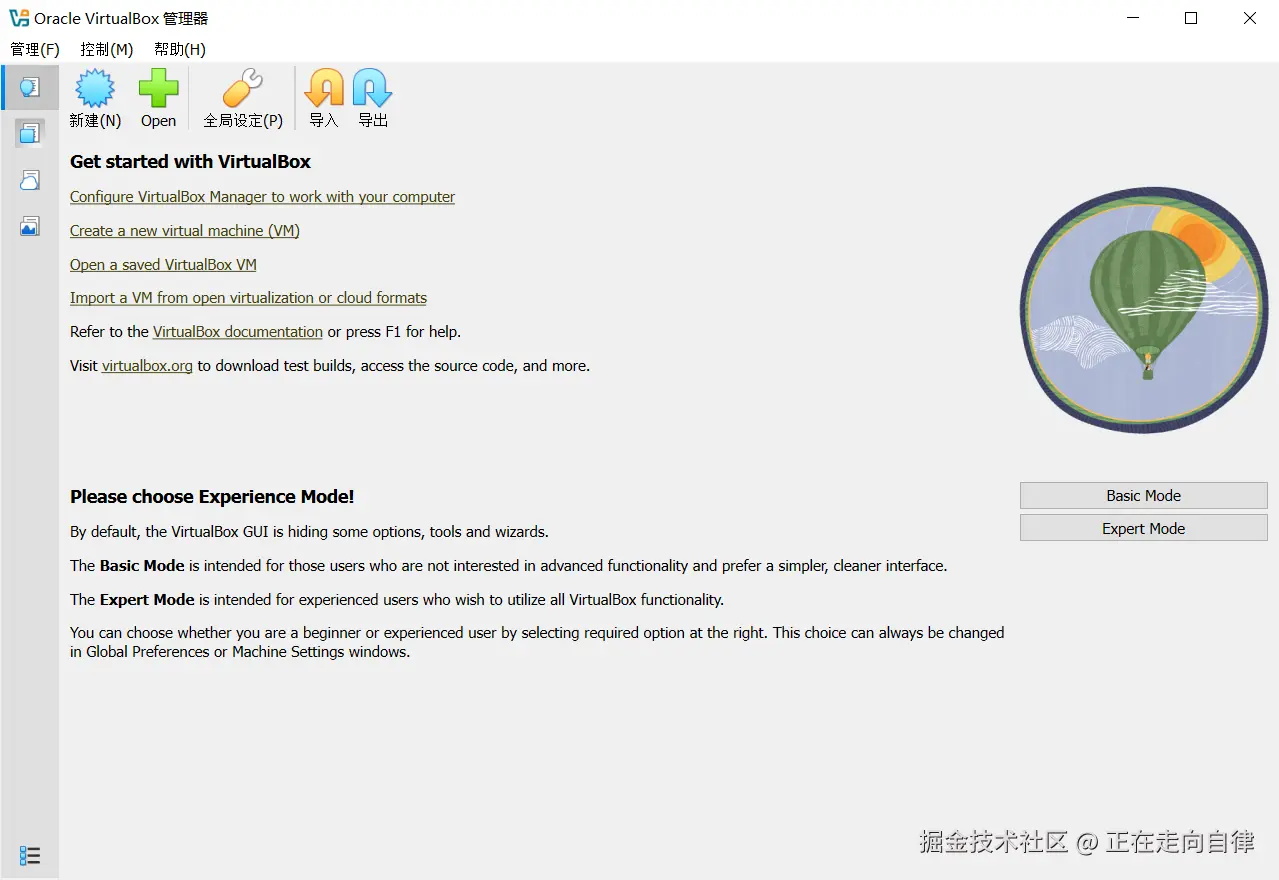Click the Get started with VirtualBox heading

click(x=190, y=162)
